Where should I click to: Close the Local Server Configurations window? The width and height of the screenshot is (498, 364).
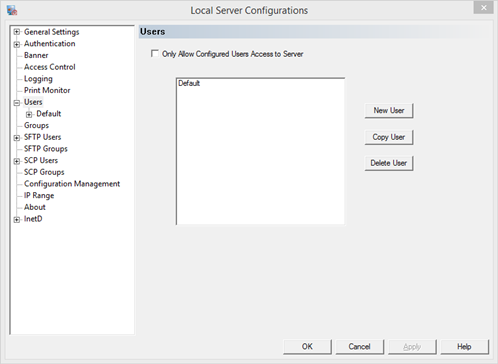pyautogui.click(x=483, y=8)
